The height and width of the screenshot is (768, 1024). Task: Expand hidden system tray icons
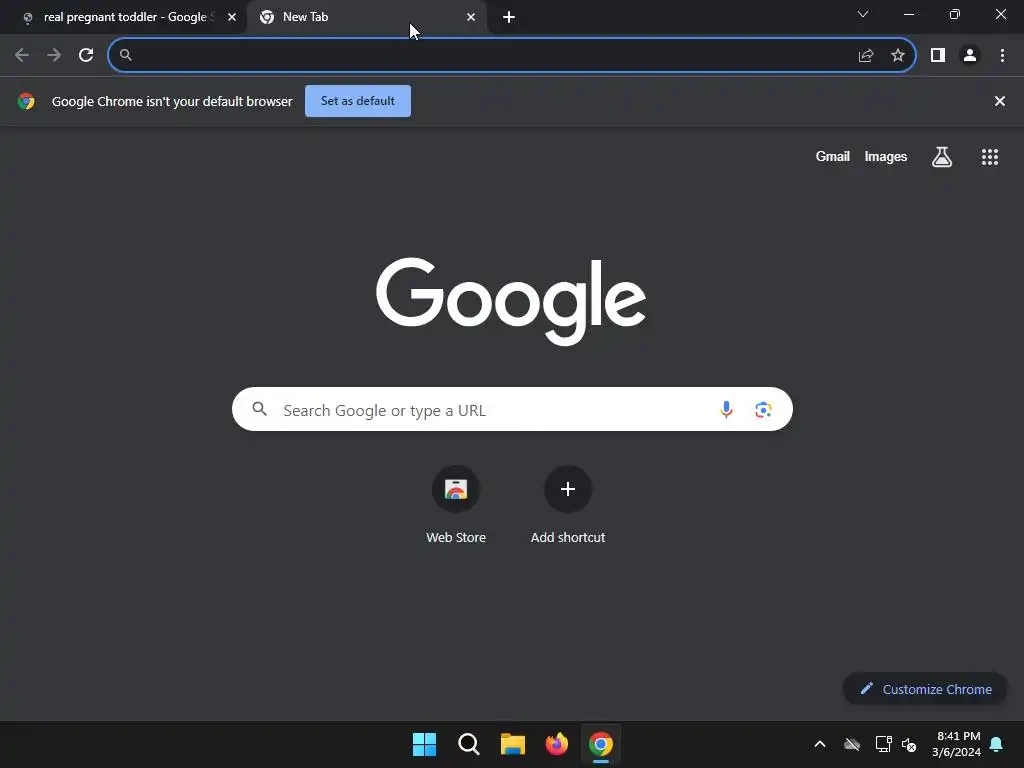point(820,744)
